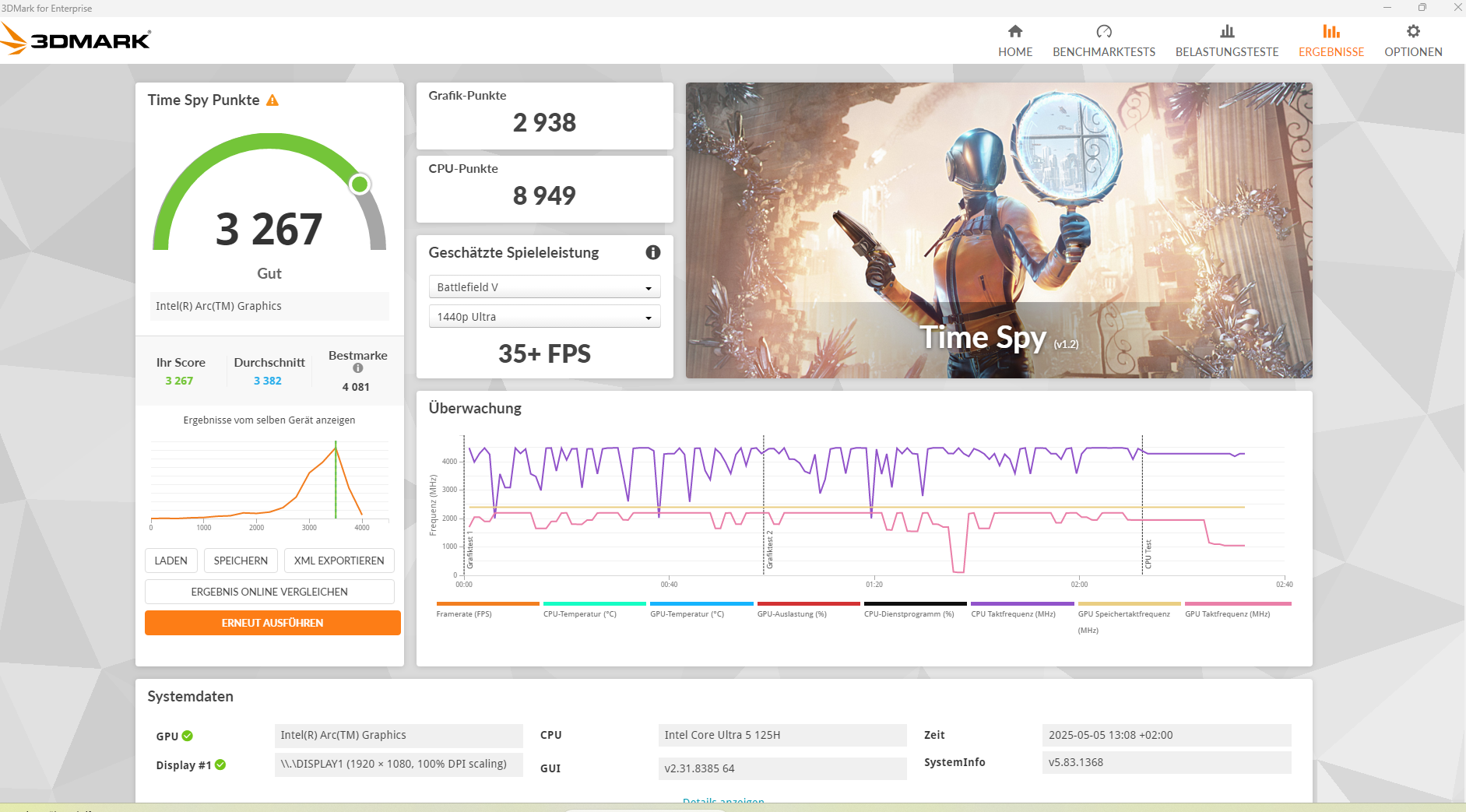The width and height of the screenshot is (1466, 812).
Task: Click the info icon under Bestmarke
Action: pos(358,368)
